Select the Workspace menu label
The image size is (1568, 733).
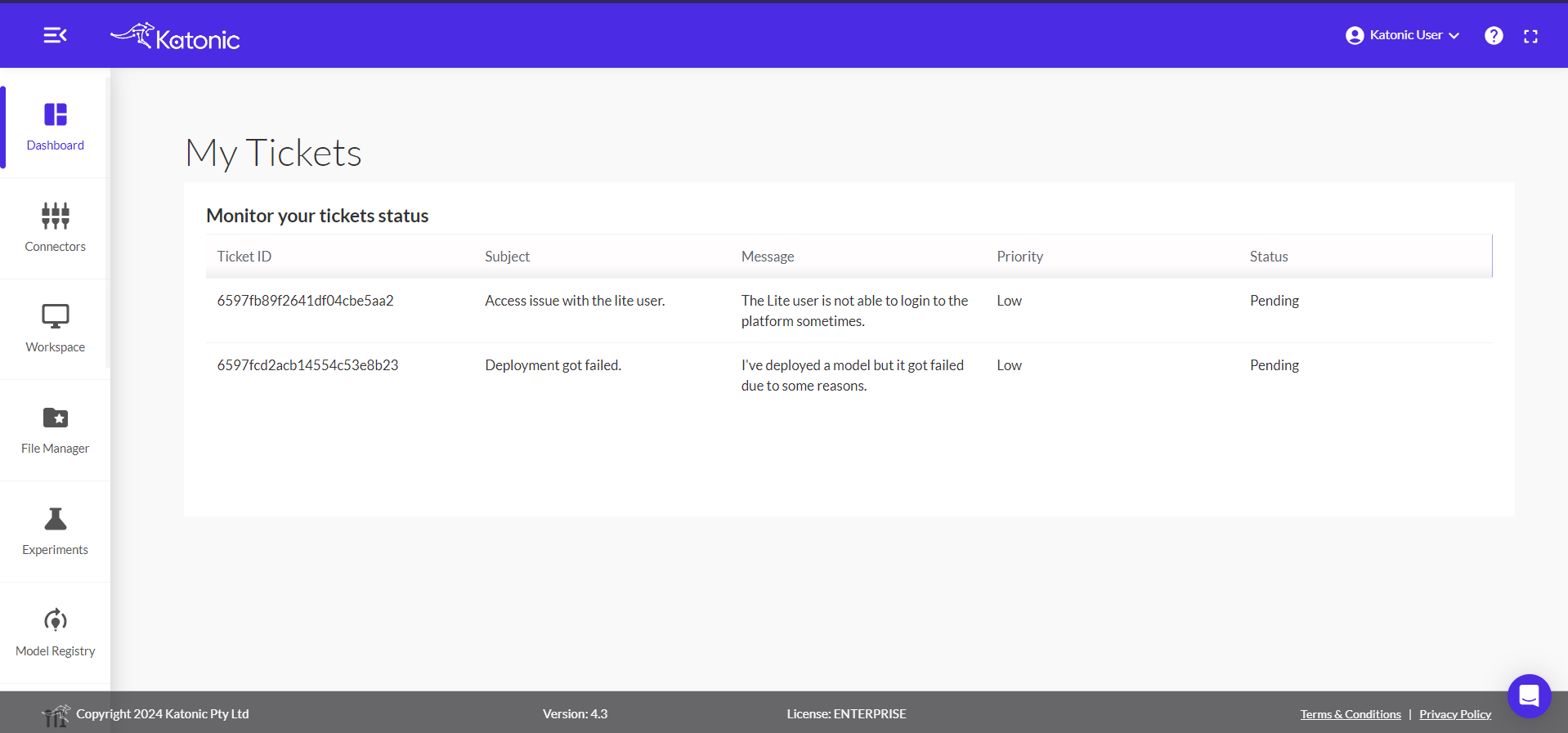(56, 347)
